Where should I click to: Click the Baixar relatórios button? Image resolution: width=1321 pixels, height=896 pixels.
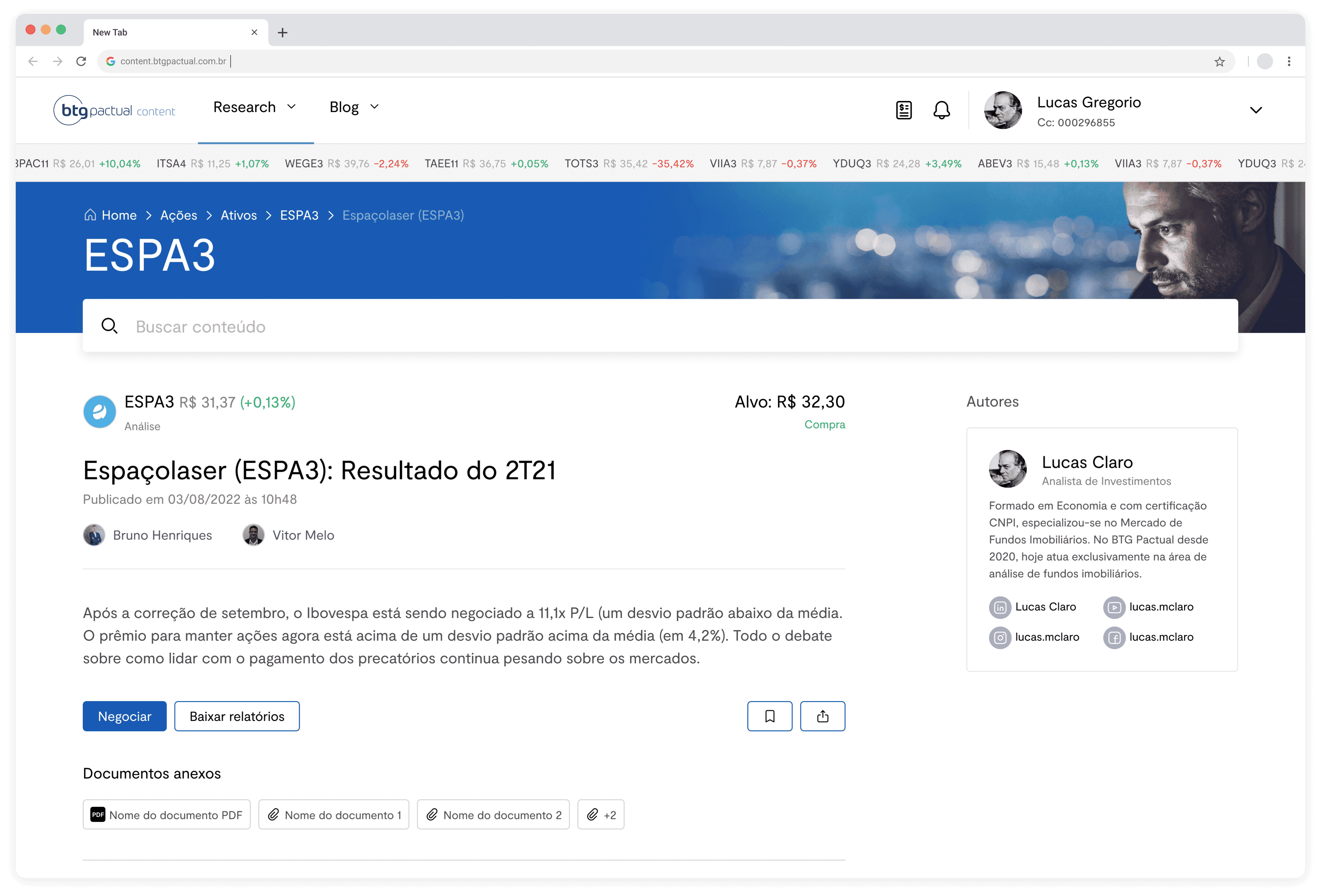point(236,716)
